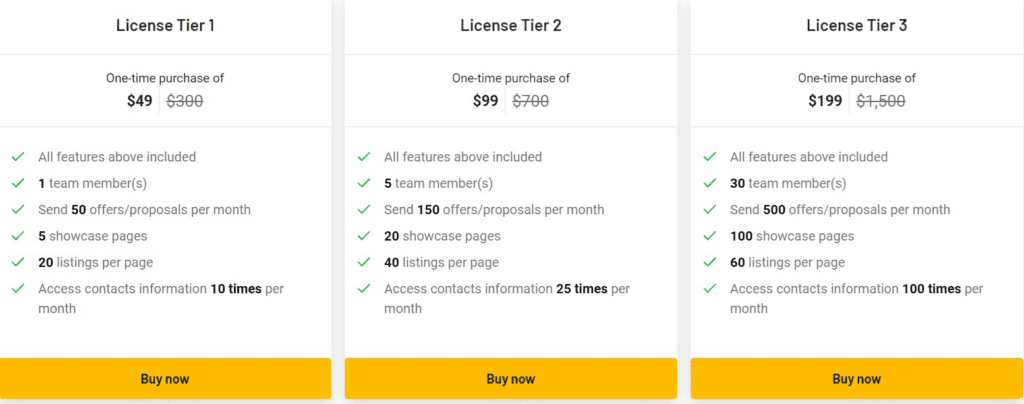Click checkmark beside 'Send 50 offers/proposals'
Screen dimensions: 1024x404
[x=18, y=210]
